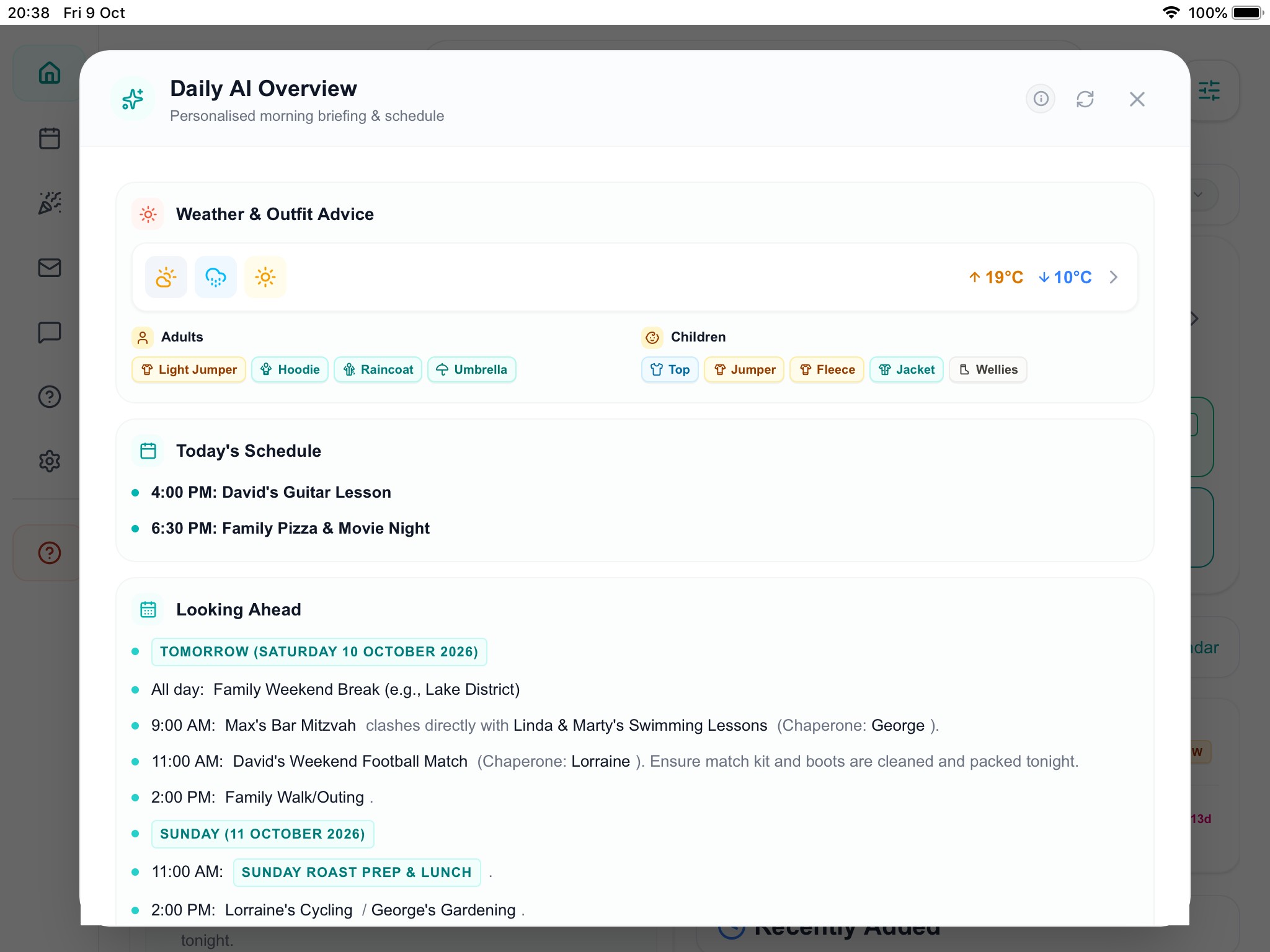Refresh the Daily AI Overview
The image size is (1270, 952).
(1085, 99)
